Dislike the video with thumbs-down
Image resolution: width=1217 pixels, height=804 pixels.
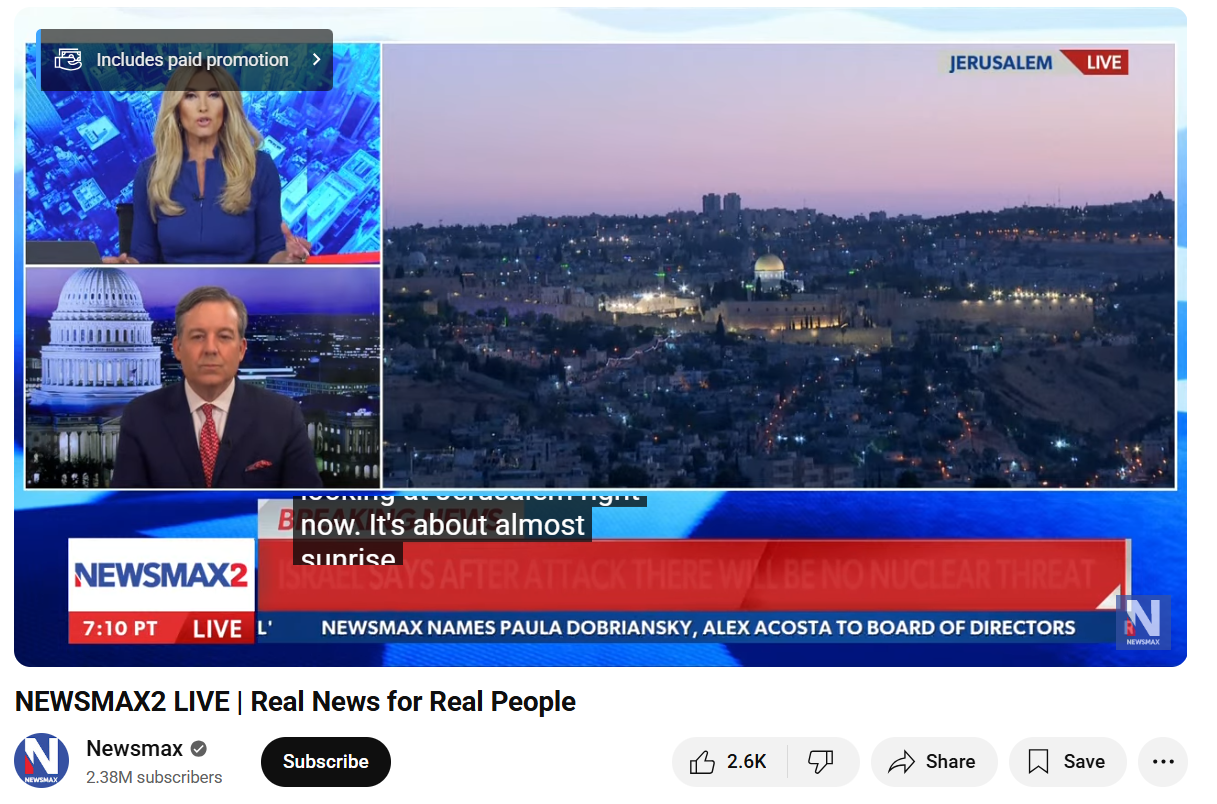[822, 762]
